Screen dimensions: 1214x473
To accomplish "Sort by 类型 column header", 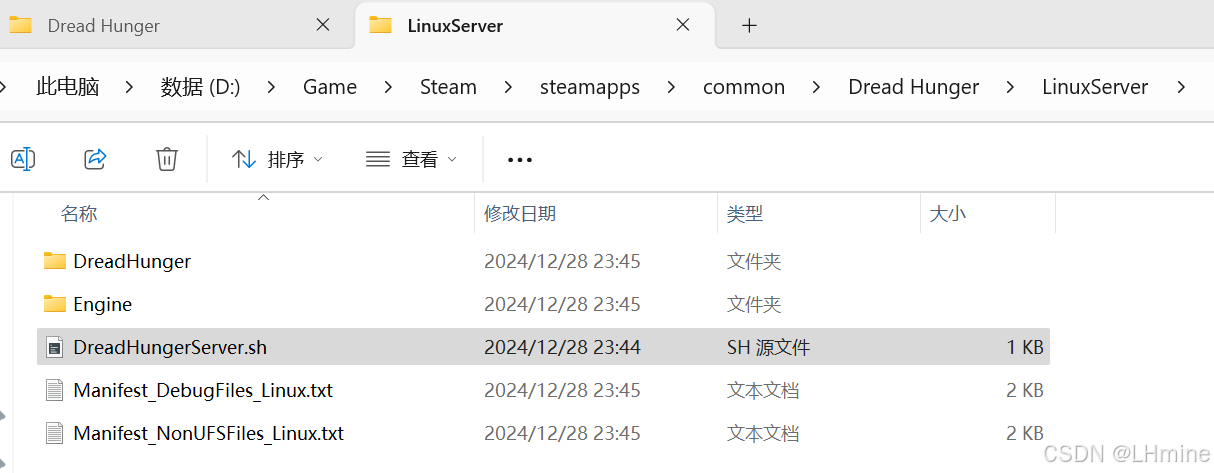I will click(x=745, y=213).
